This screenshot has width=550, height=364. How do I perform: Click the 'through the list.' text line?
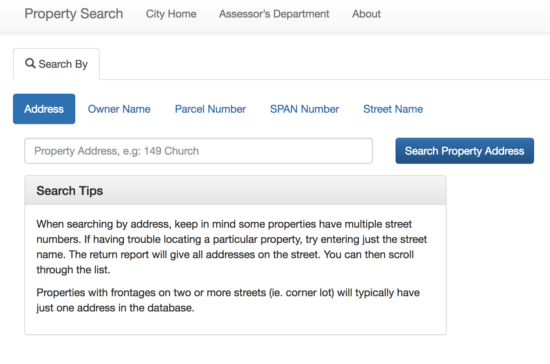click(x=73, y=270)
